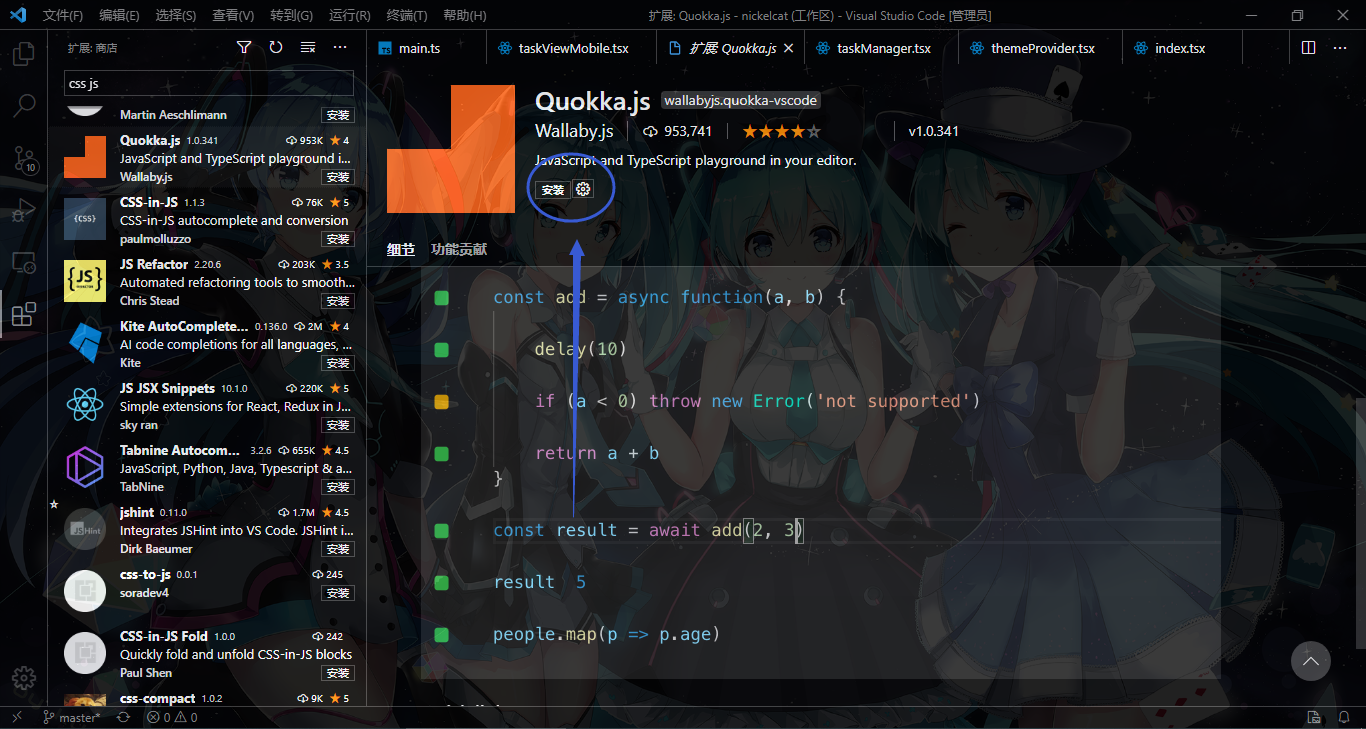Focus the extensions search box
The height and width of the screenshot is (729, 1366).
coord(209,83)
